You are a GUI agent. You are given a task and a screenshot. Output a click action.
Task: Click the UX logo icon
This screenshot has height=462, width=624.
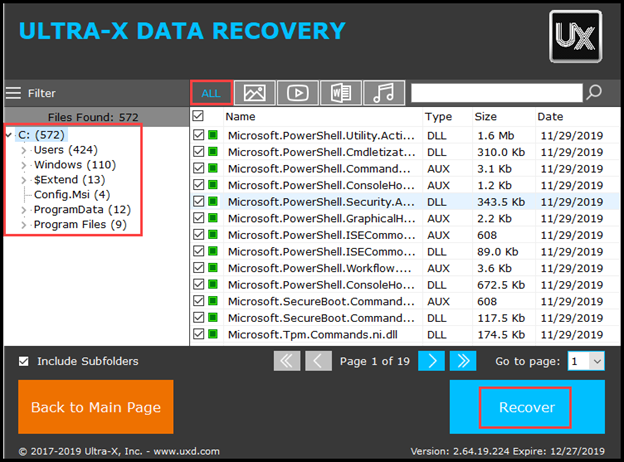(x=575, y=37)
